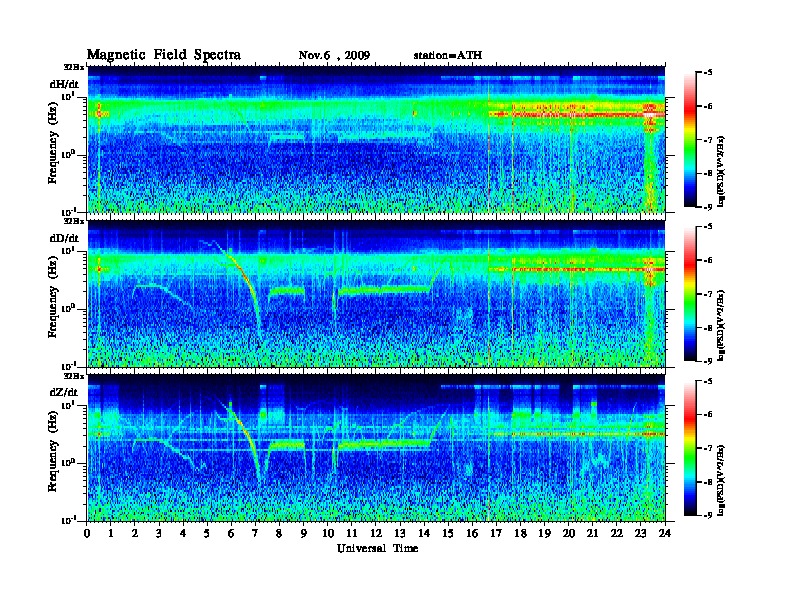Screen dimensions: 792x612
Task: Click the dZ/dt color scale log(PSD) unit label
Action: point(722,480)
